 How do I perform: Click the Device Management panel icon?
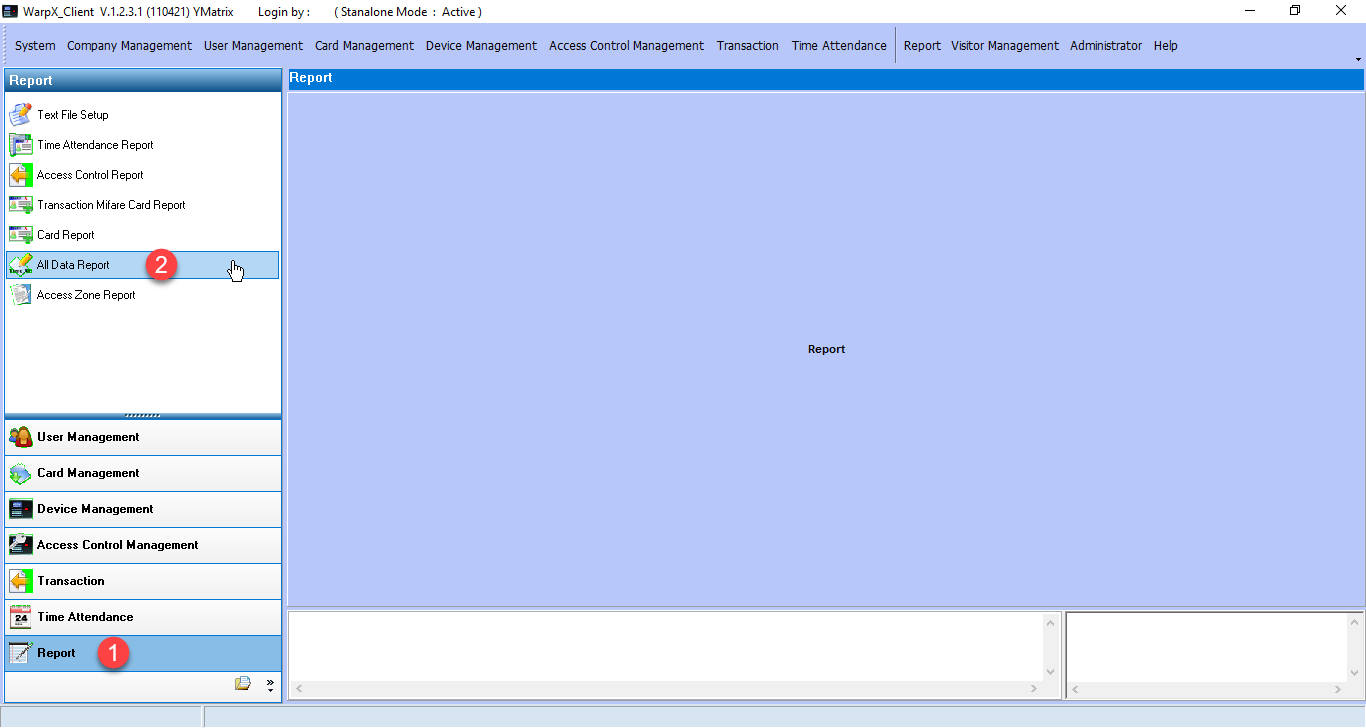pos(20,509)
